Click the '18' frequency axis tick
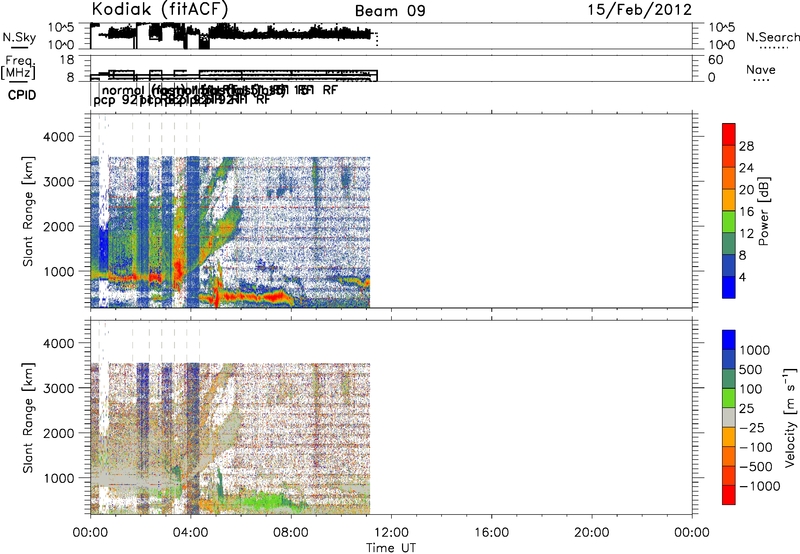800x554 pixels. [67, 60]
